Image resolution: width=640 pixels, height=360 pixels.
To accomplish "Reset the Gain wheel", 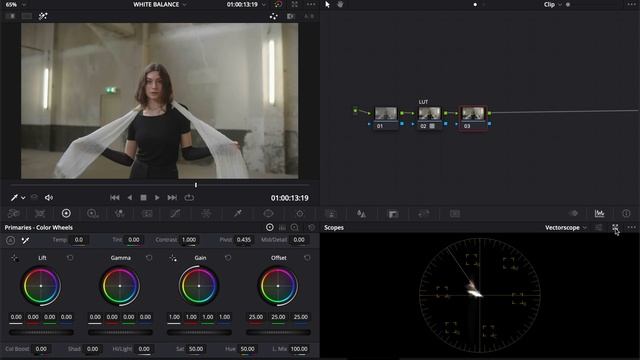I will [x=228, y=258].
